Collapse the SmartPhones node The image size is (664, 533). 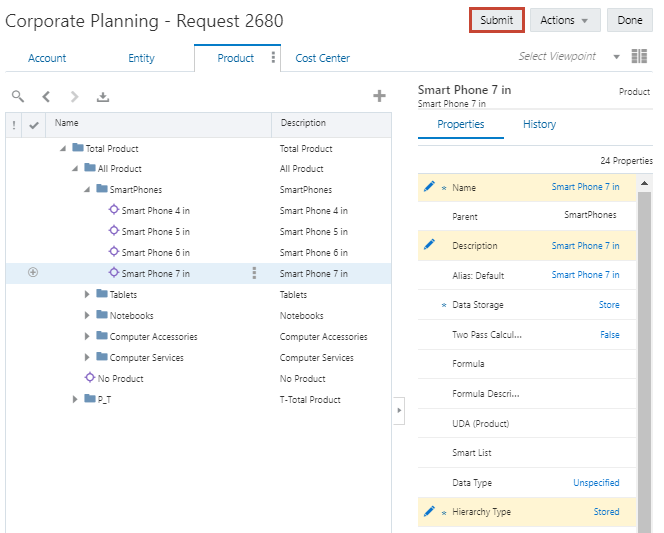click(87, 189)
